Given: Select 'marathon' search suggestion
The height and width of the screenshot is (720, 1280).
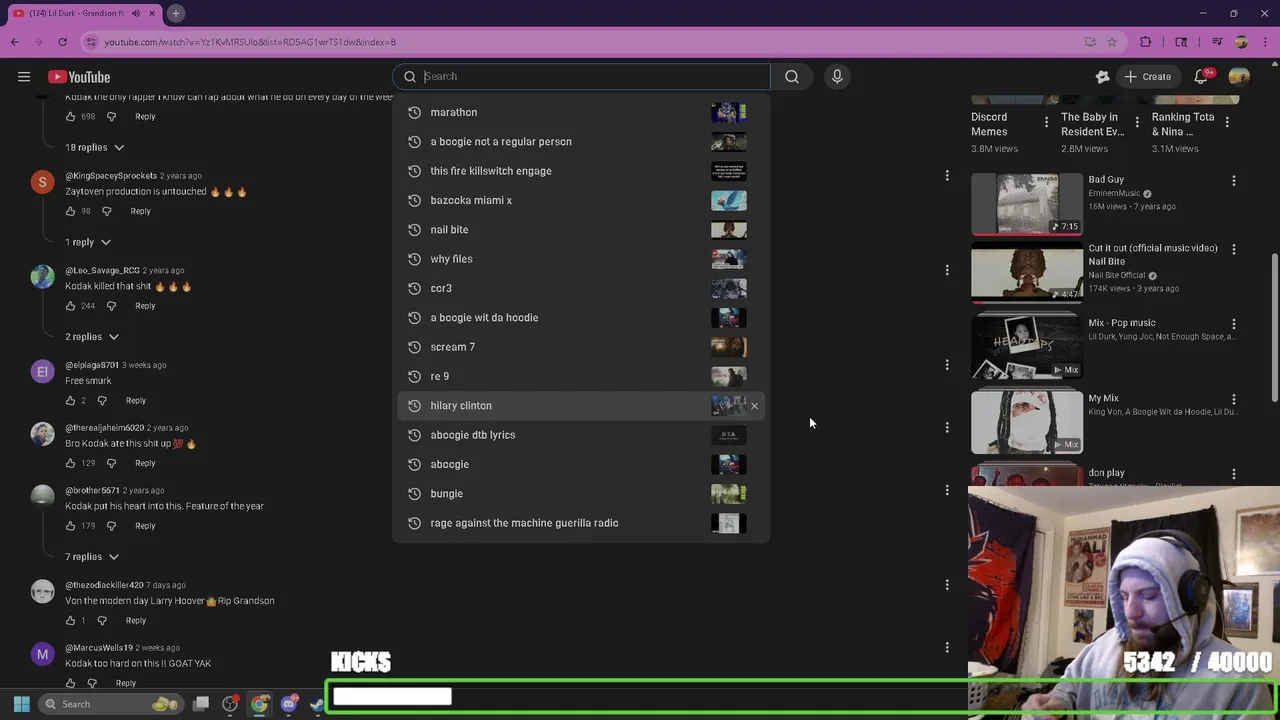Looking at the screenshot, I should pyautogui.click(x=581, y=112).
